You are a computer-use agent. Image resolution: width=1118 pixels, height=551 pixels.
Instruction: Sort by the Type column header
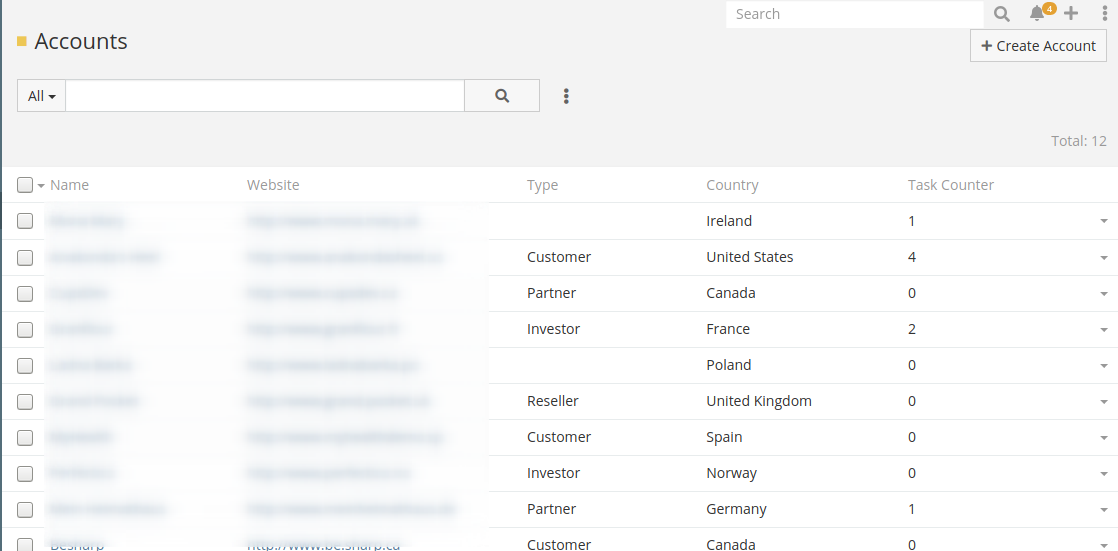pyautogui.click(x=542, y=185)
